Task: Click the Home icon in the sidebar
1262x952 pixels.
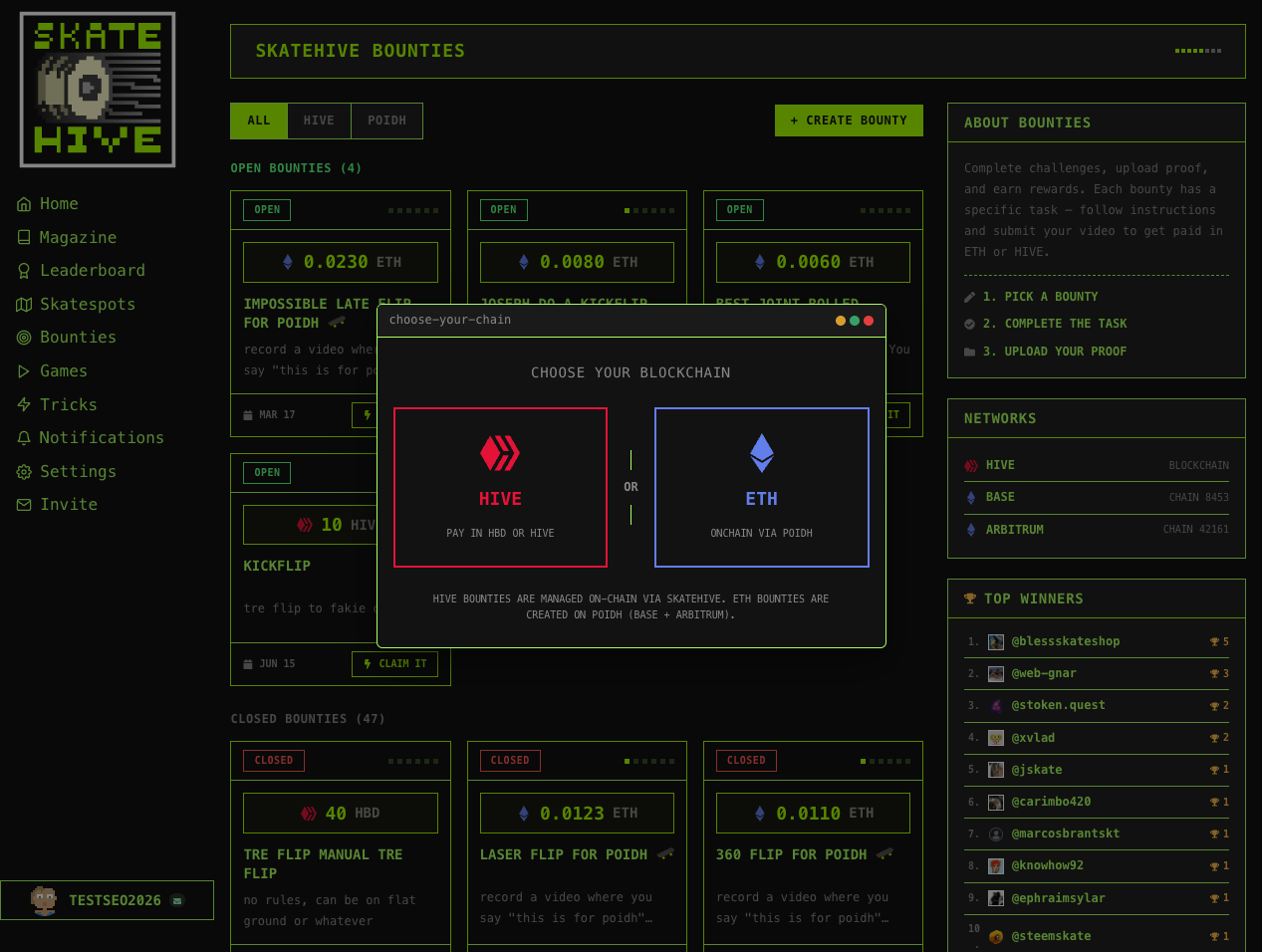Action: [24, 204]
